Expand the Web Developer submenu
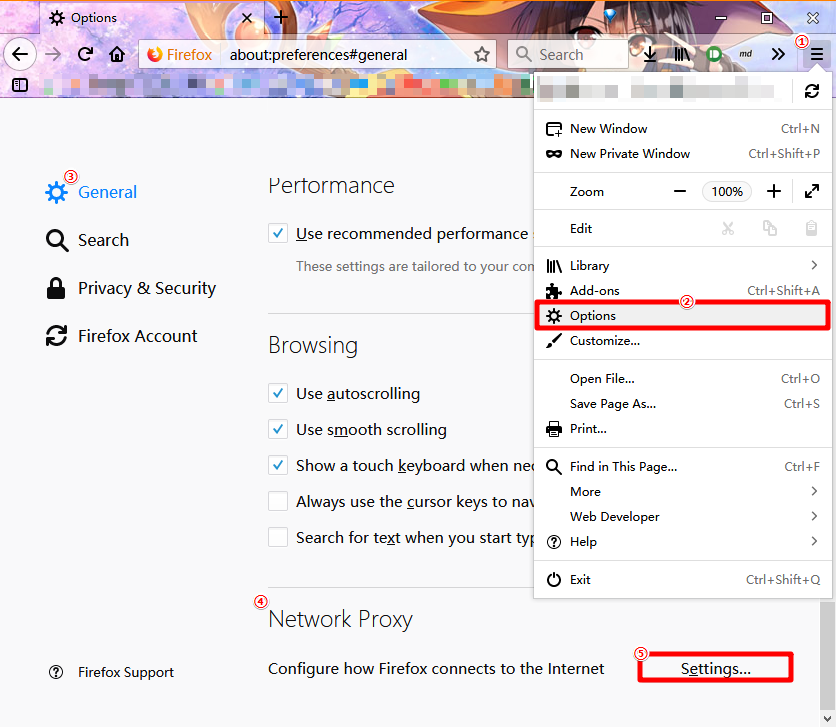836x727 pixels. point(682,516)
